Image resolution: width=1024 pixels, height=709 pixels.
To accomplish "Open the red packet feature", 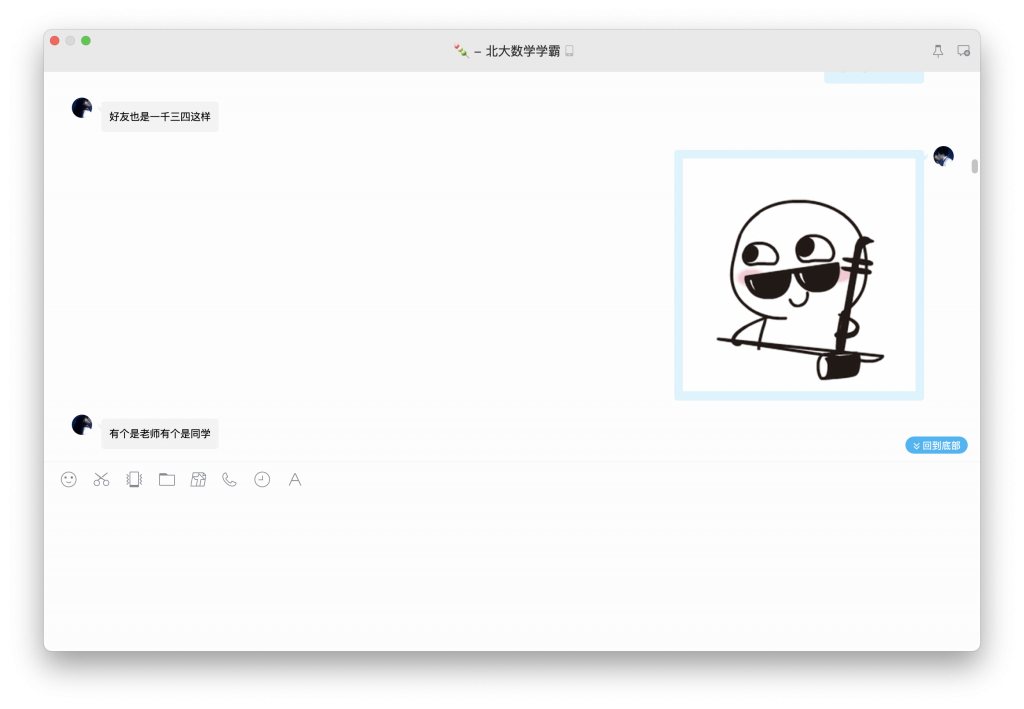I will pos(198,479).
